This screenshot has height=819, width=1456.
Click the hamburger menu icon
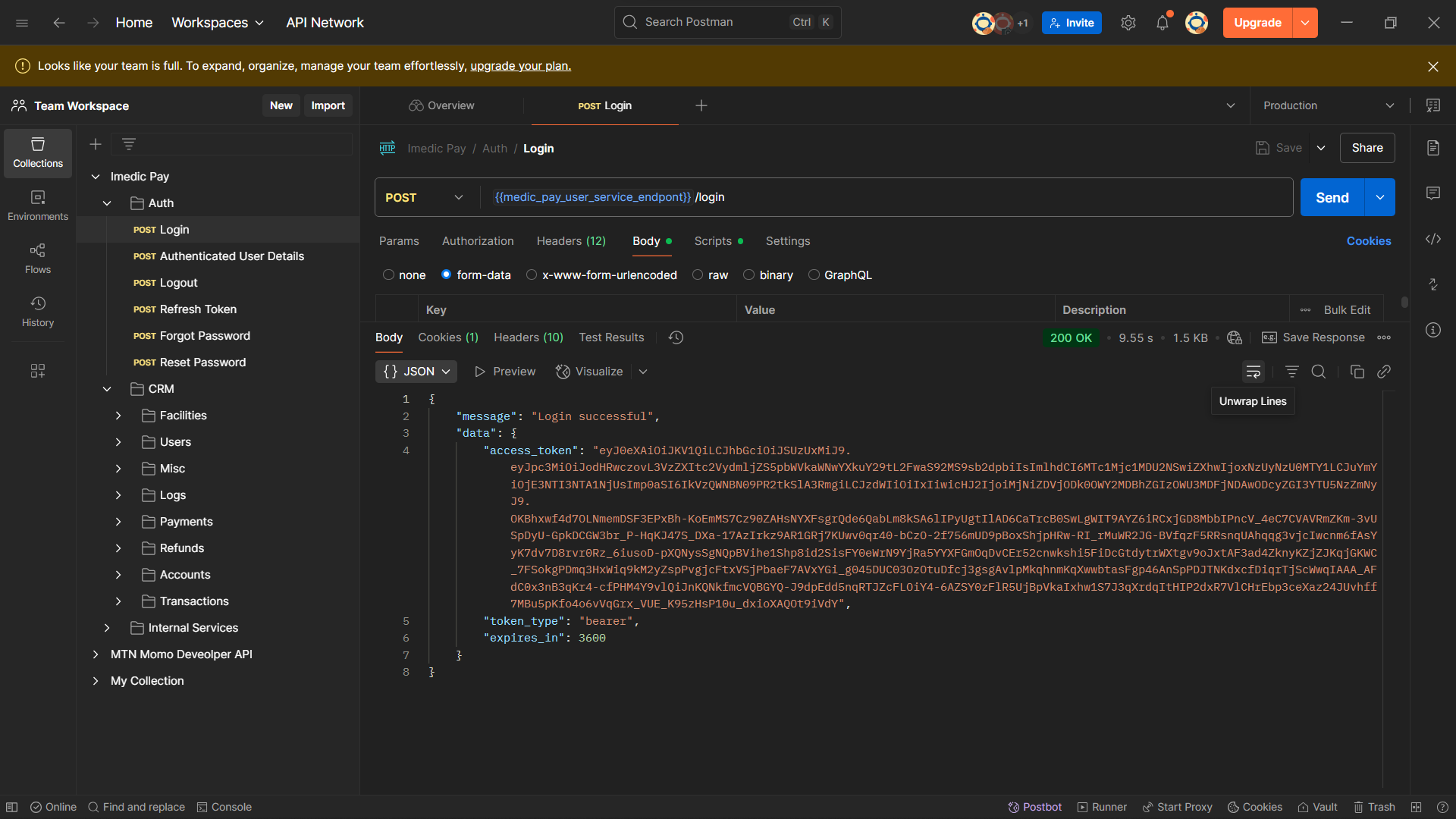[22, 23]
